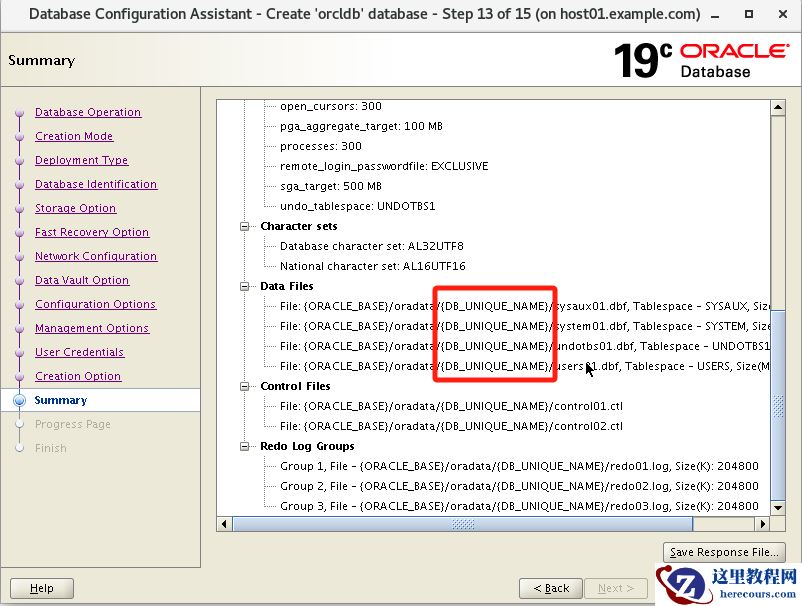Click the Help button

coord(41,588)
